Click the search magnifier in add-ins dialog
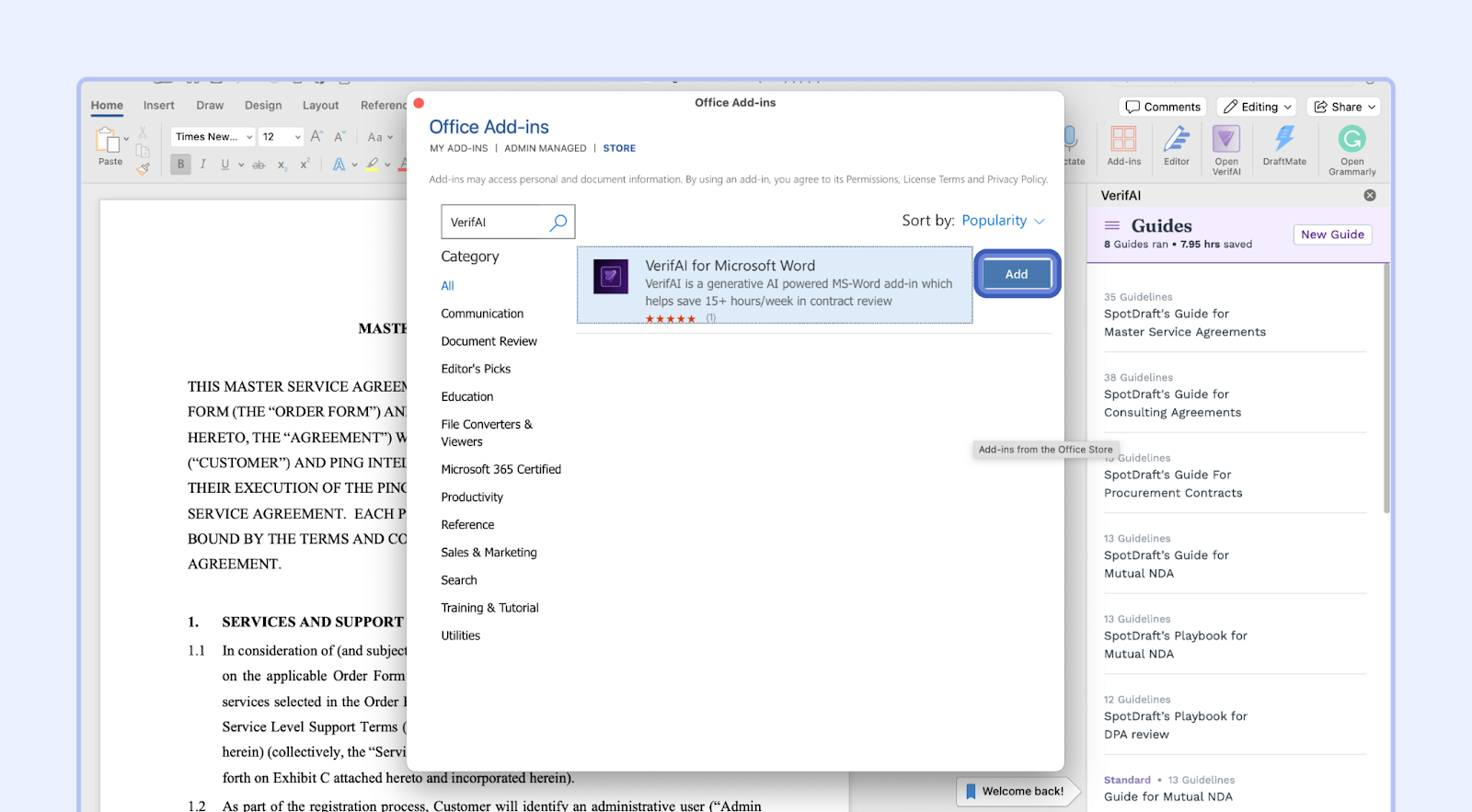1472x812 pixels. pos(558,223)
